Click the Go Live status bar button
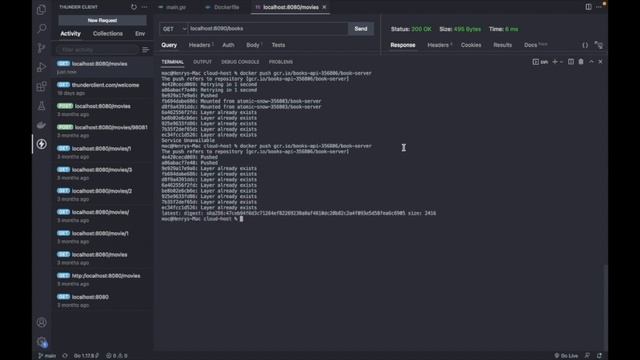The image size is (640, 360). 566,356
